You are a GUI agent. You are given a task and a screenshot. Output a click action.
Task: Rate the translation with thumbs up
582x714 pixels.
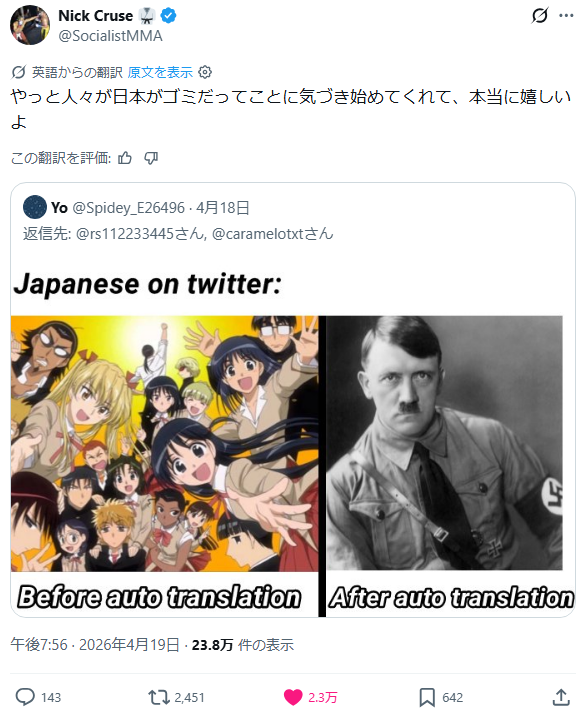(125, 158)
